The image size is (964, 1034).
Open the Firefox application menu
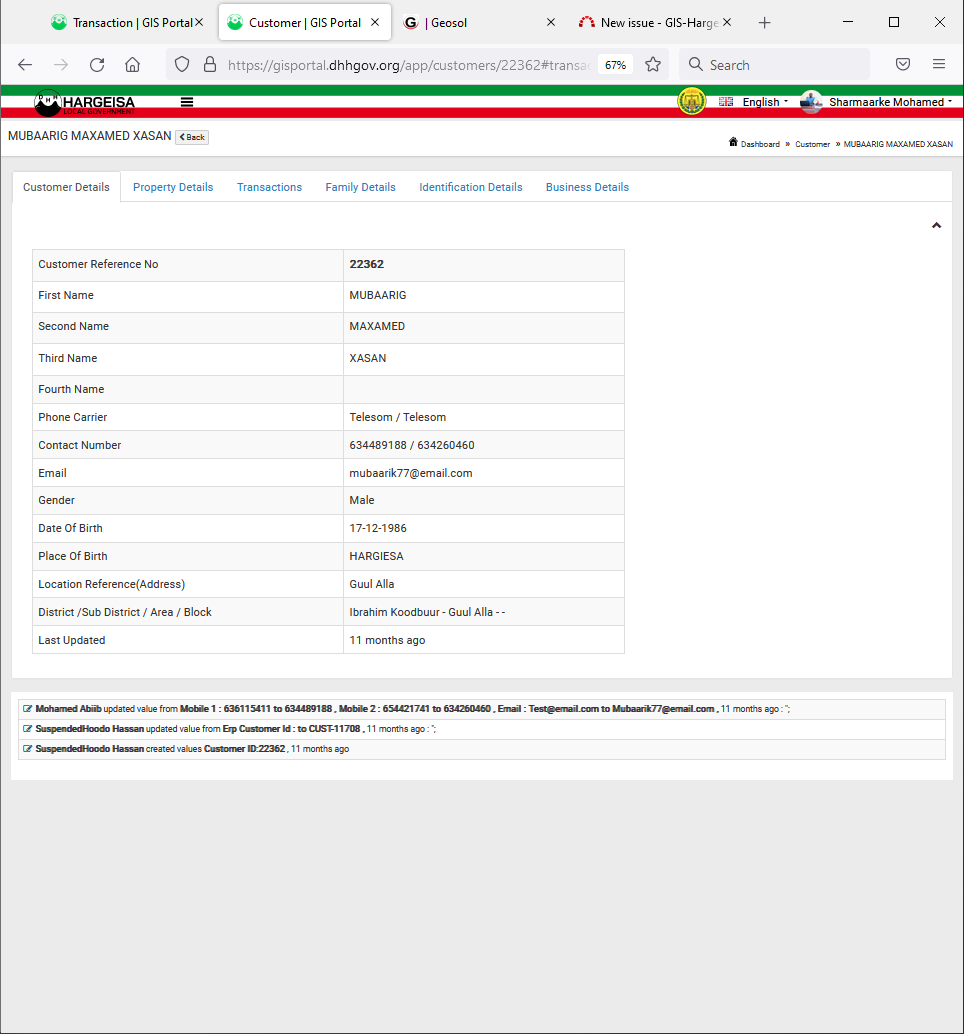pos(939,65)
